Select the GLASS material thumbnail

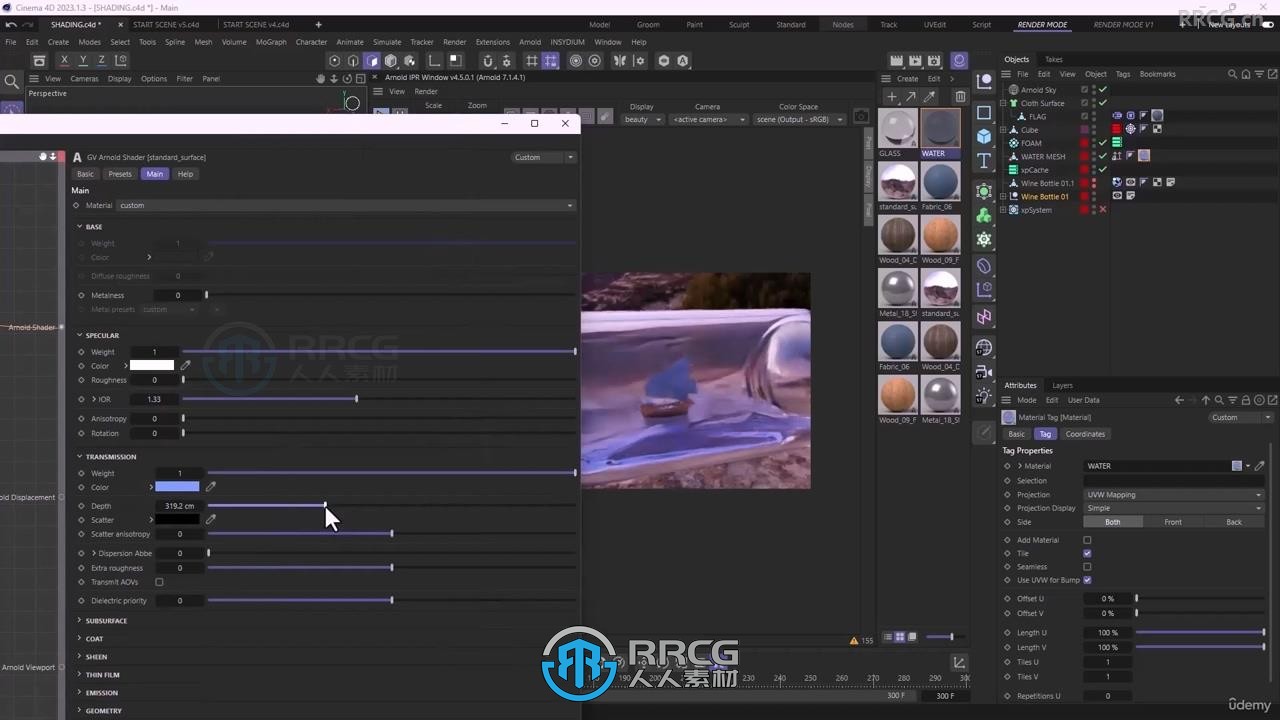[x=897, y=128]
